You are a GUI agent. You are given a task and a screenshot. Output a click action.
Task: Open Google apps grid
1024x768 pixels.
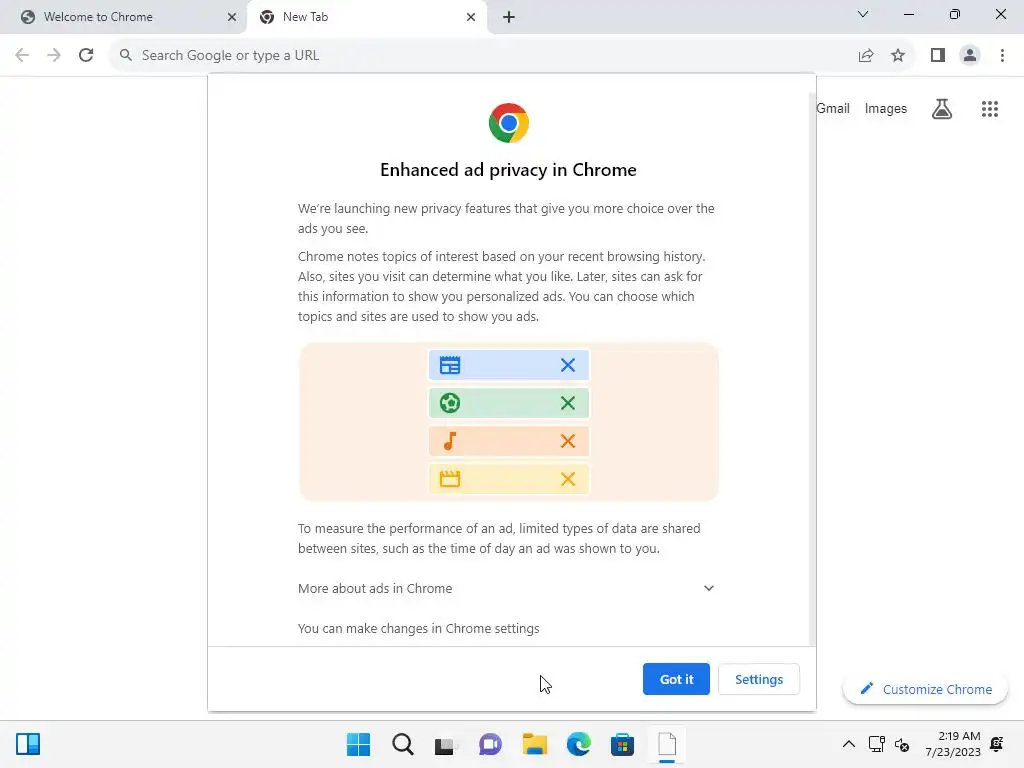pyautogui.click(x=990, y=108)
